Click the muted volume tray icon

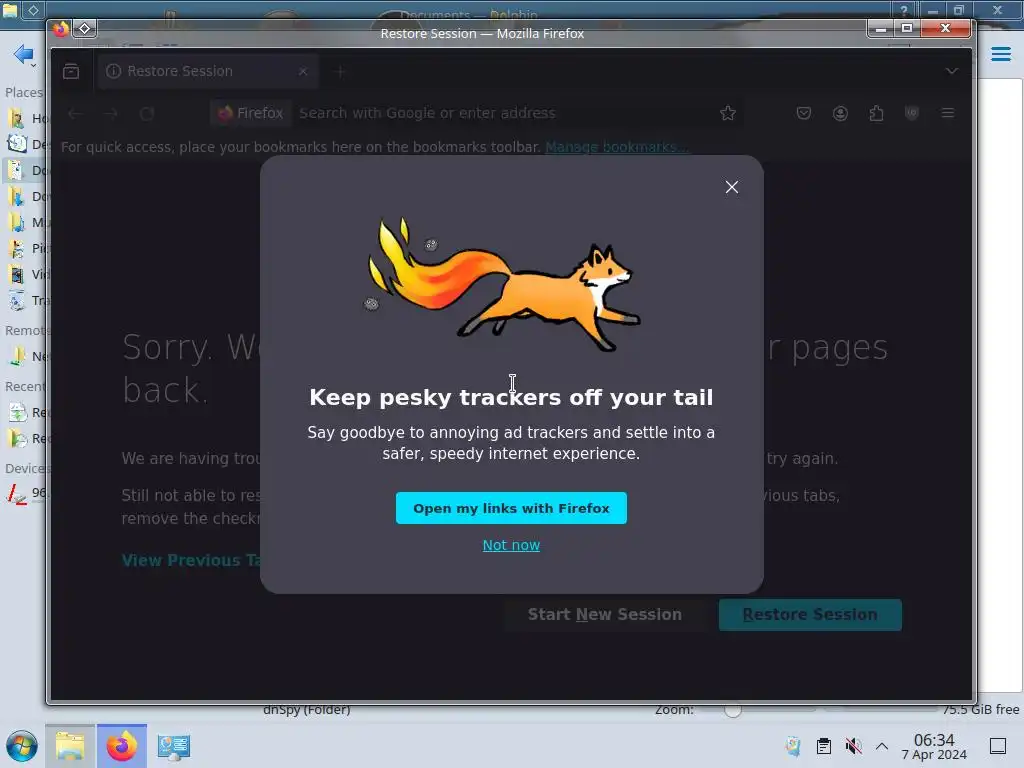click(853, 746)
